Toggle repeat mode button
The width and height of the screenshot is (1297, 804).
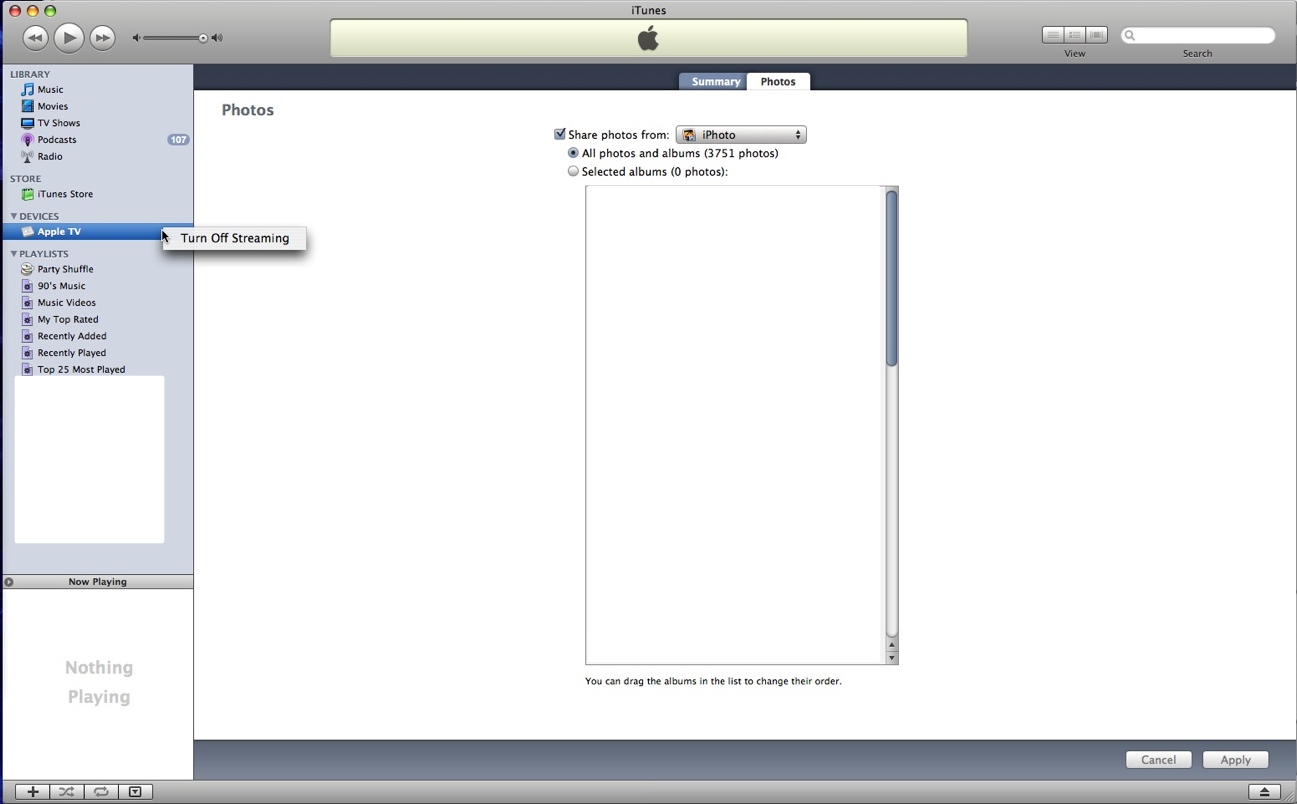point(101,792)
